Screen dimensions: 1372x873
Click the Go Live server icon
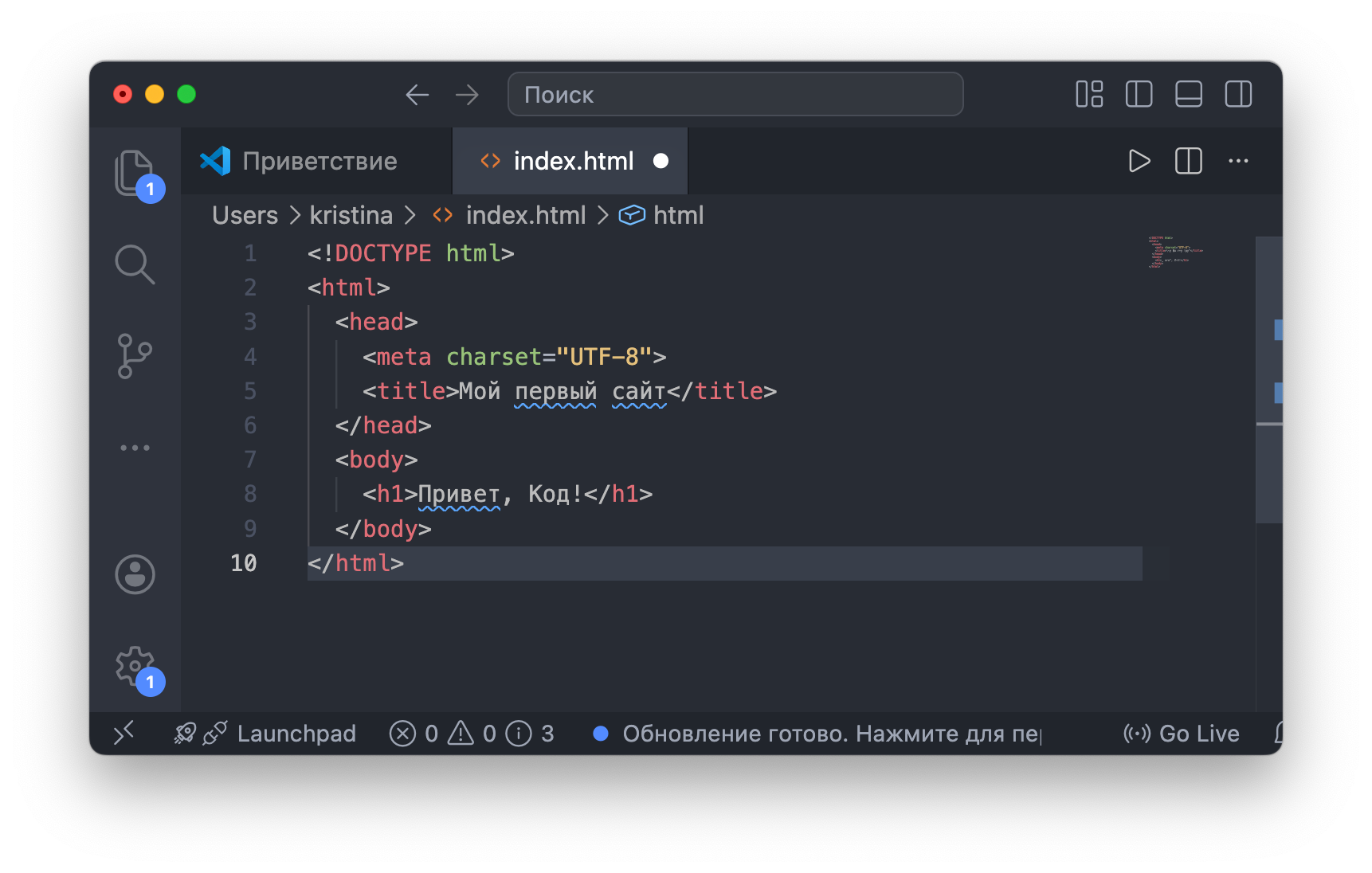[1181, 733]
